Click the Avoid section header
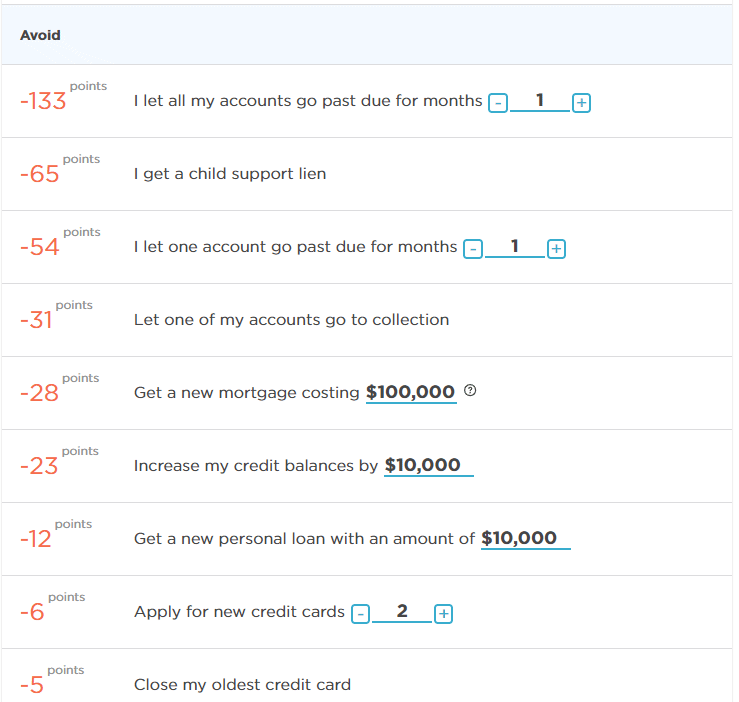The width and height of the screenshot is (739, 702). 40,35
